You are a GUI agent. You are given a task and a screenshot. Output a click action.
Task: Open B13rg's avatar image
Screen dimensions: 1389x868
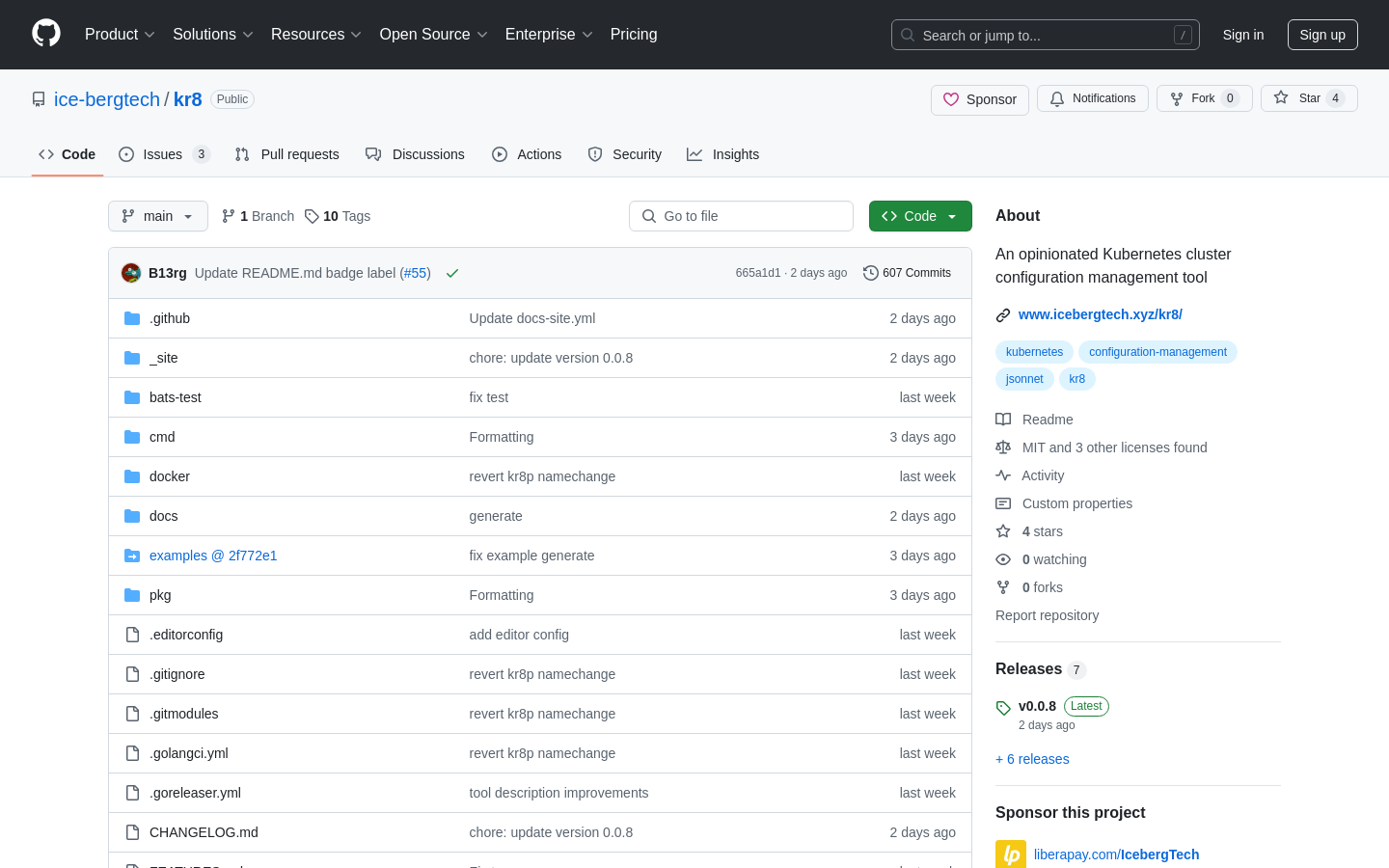pos(131,273)
